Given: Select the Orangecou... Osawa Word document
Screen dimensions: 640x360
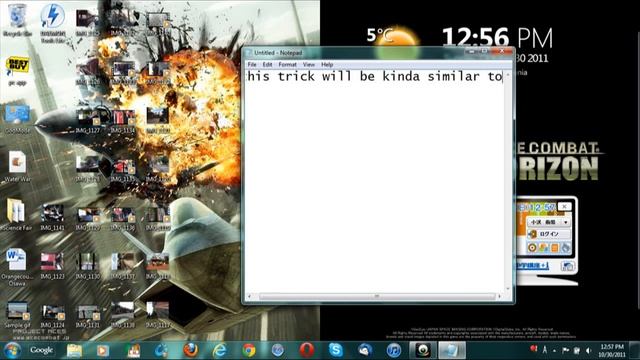Looking at the screenshot, I should (x=17, y=267).
